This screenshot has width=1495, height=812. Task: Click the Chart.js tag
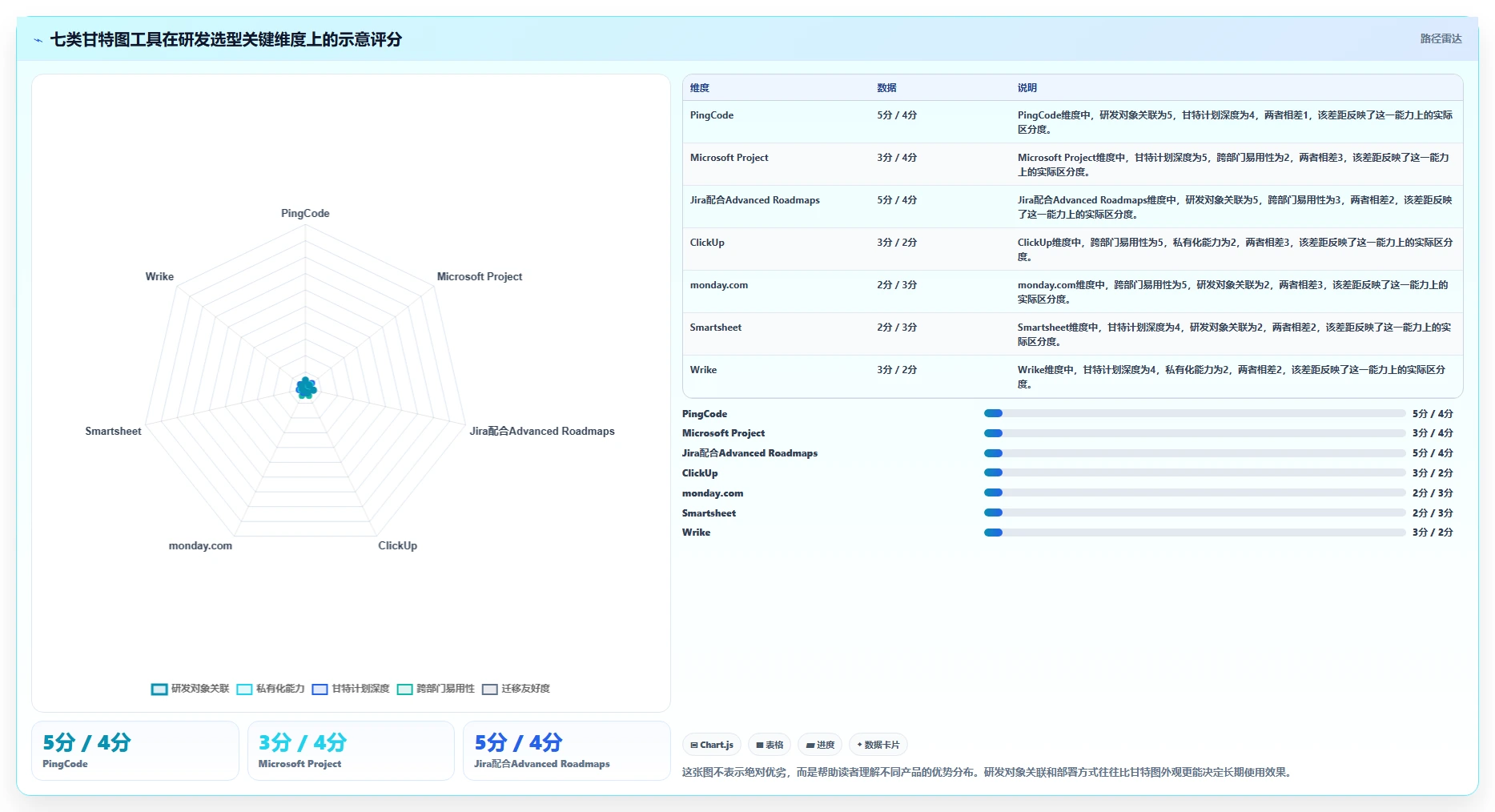(712, 745)
